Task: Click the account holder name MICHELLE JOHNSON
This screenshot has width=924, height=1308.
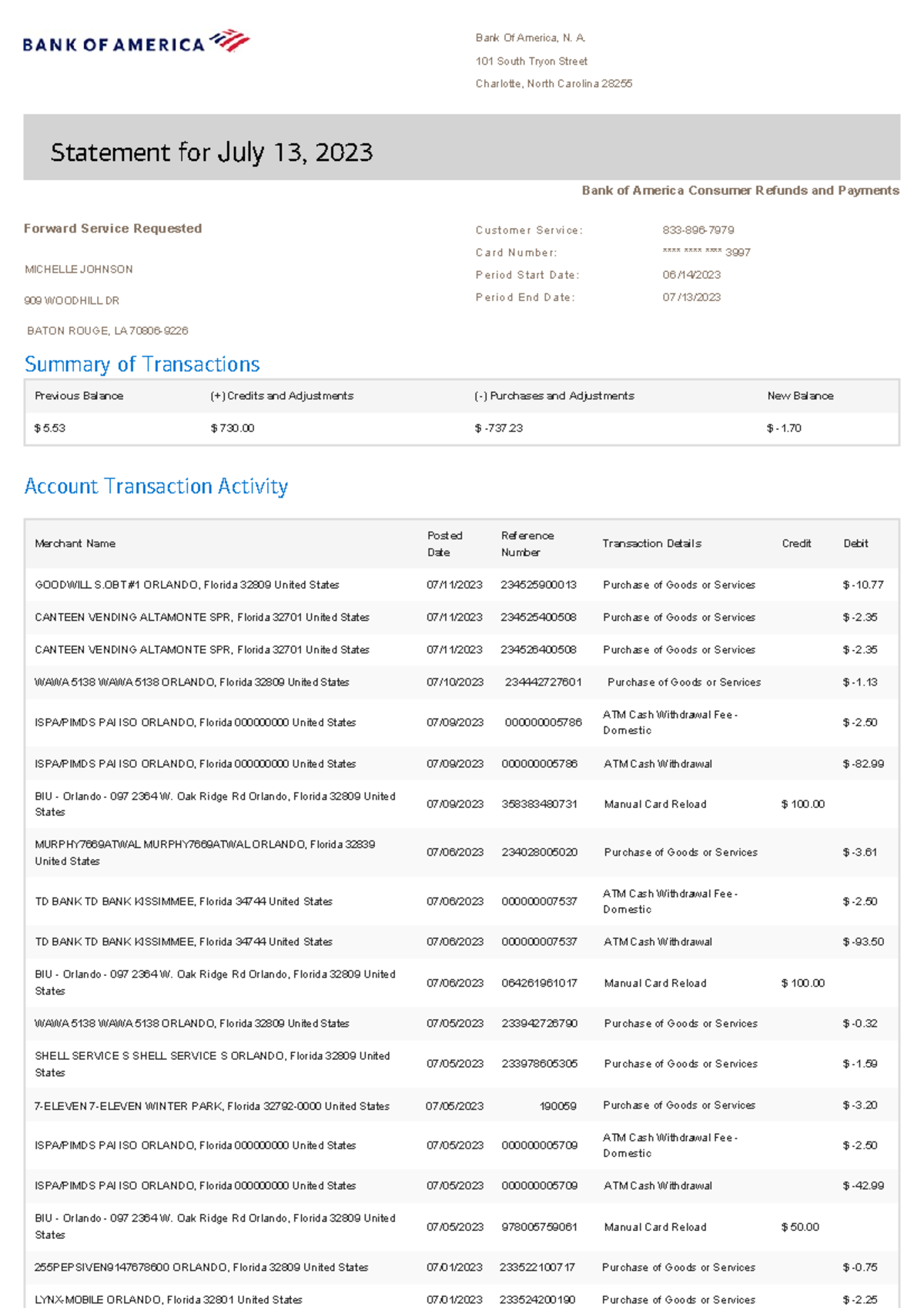Action: pos(79,270)
